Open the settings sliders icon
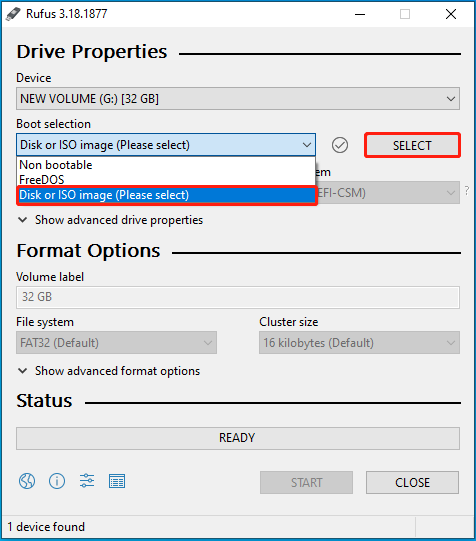This screenshot has width=476, height=541. 87,481
